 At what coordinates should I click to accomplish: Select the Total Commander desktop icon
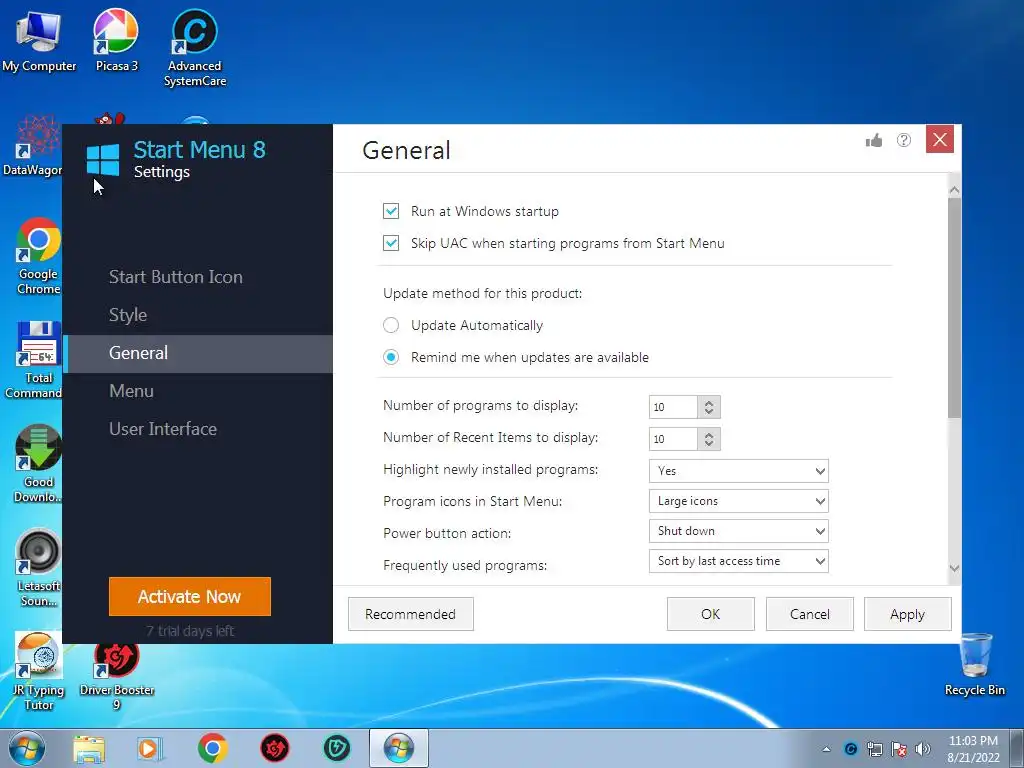[x=33, y=360]
